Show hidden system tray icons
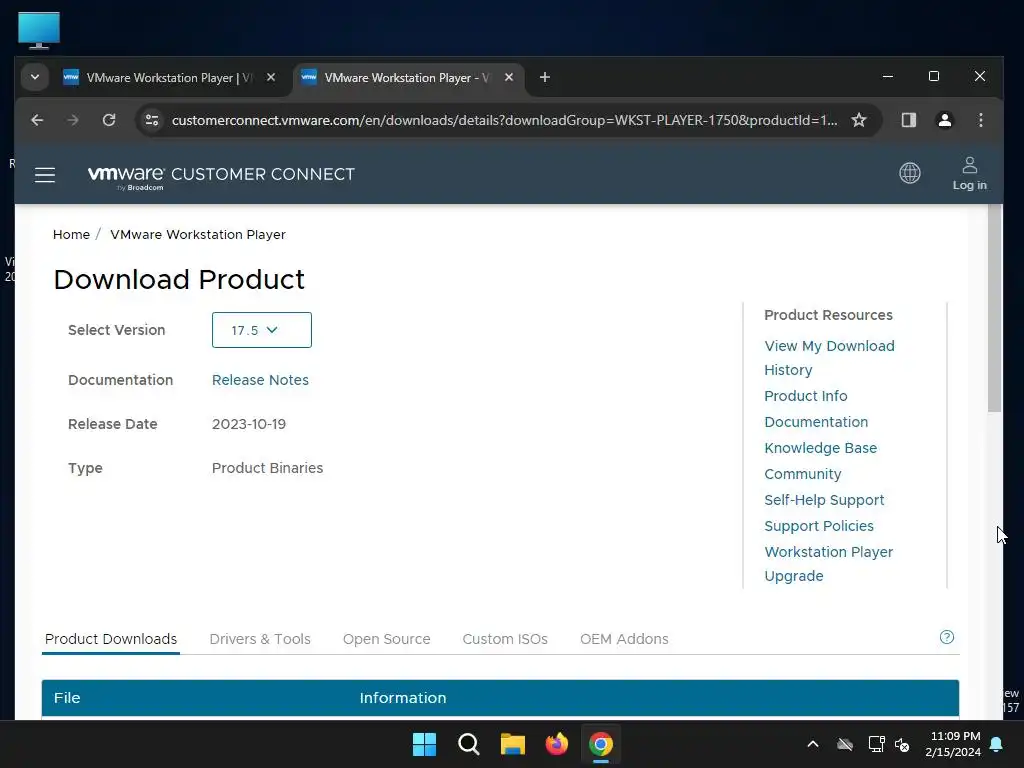 (813, 744)
